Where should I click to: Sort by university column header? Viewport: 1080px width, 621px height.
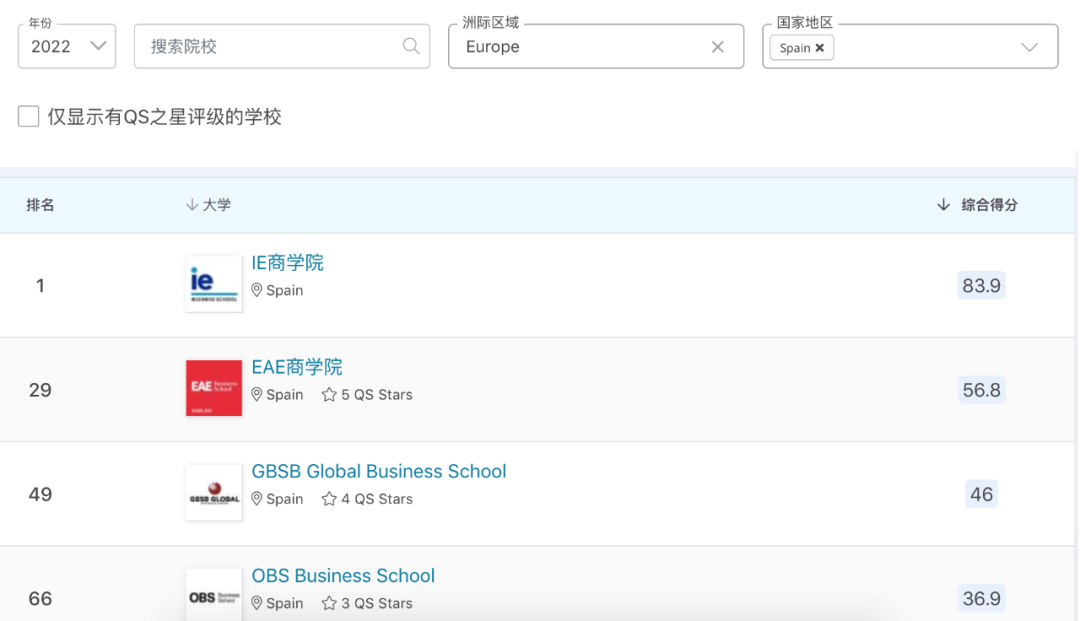[x=208, y=205]
